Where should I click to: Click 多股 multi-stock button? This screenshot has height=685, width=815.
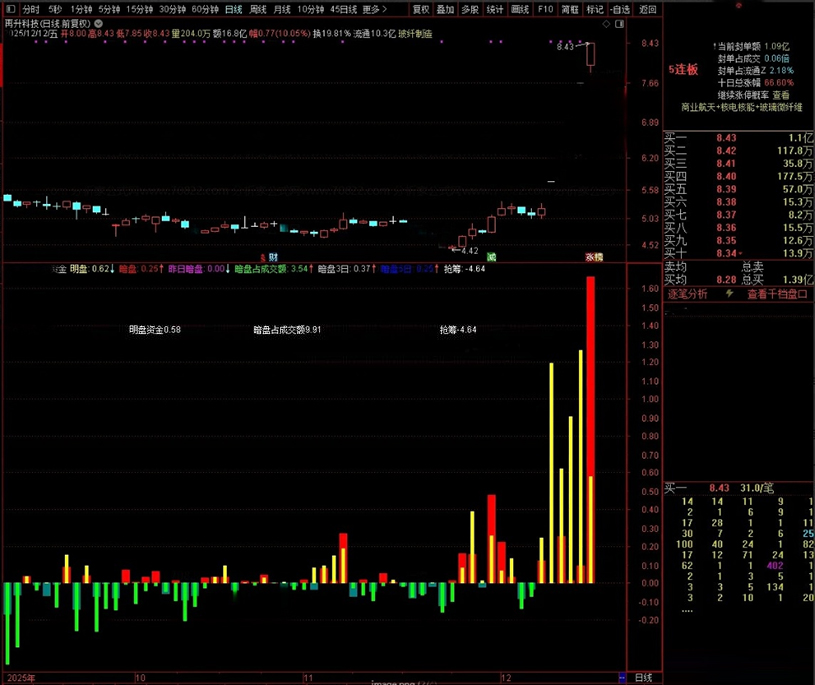point(470,9)
